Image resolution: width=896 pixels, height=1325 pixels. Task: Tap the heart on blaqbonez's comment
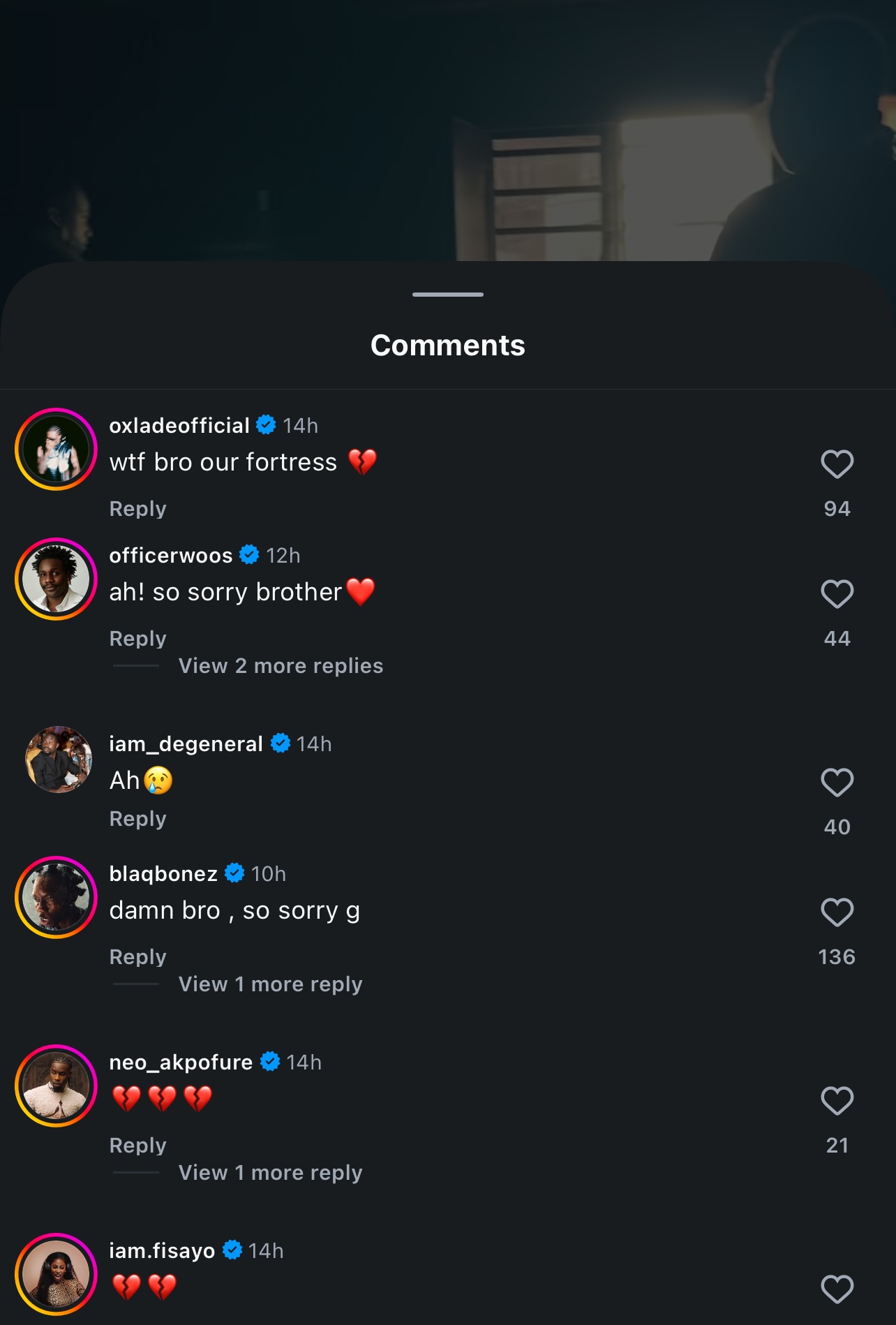pos(837,912)
